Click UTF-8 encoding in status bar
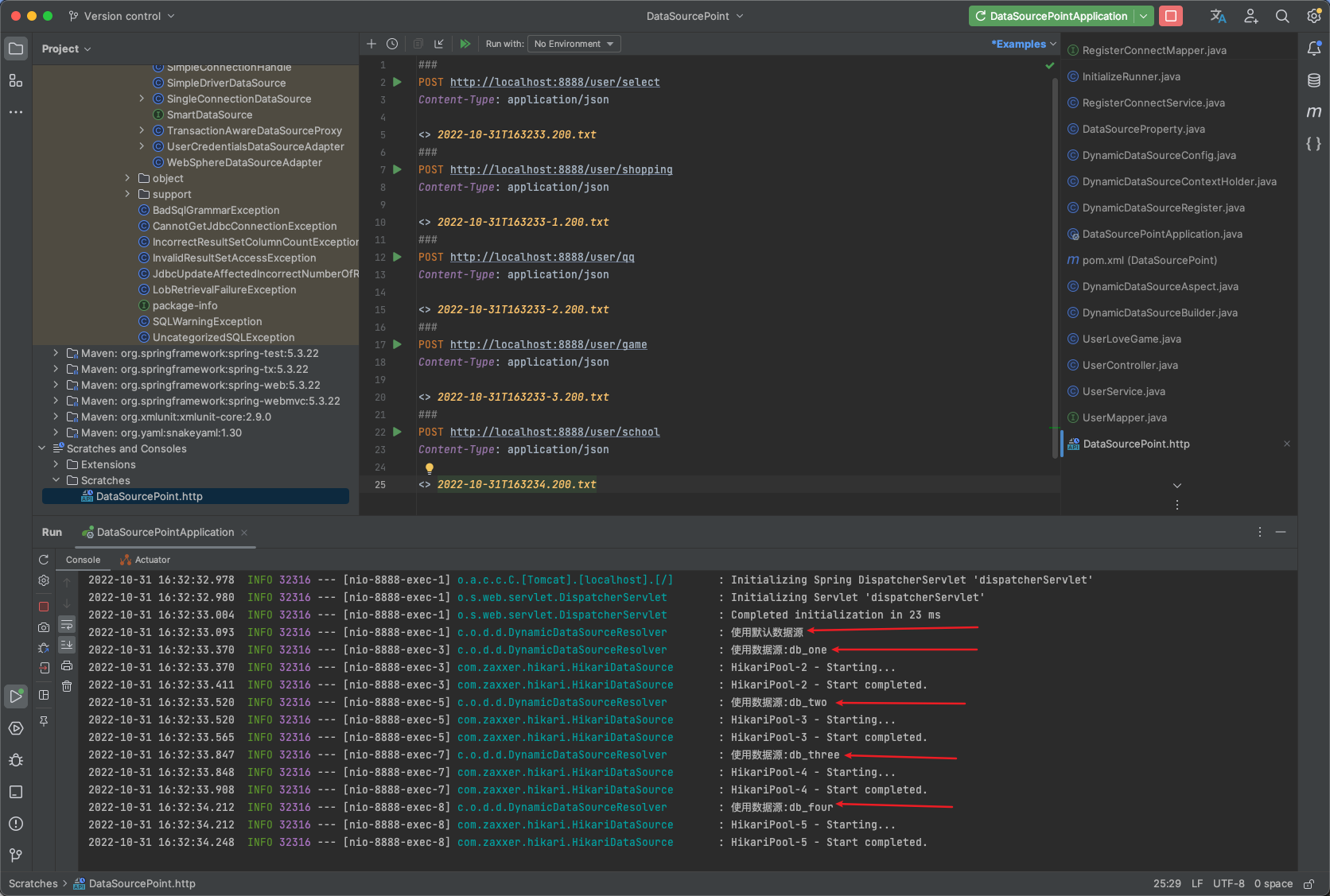This screenshot has height=896, width=1330. 1229,883
